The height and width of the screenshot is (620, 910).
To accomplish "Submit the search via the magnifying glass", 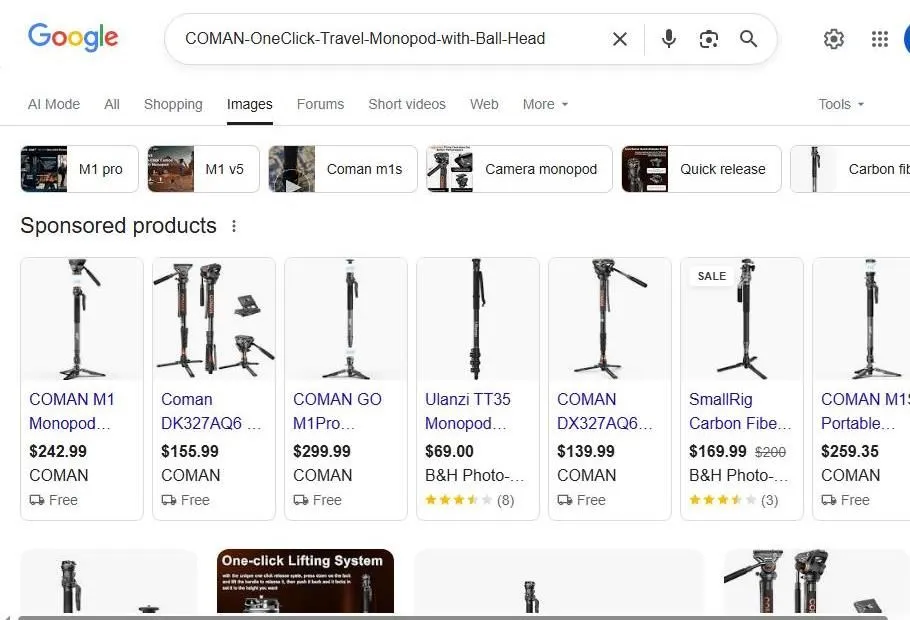I will pyautogui.click(x=748, y=39).
